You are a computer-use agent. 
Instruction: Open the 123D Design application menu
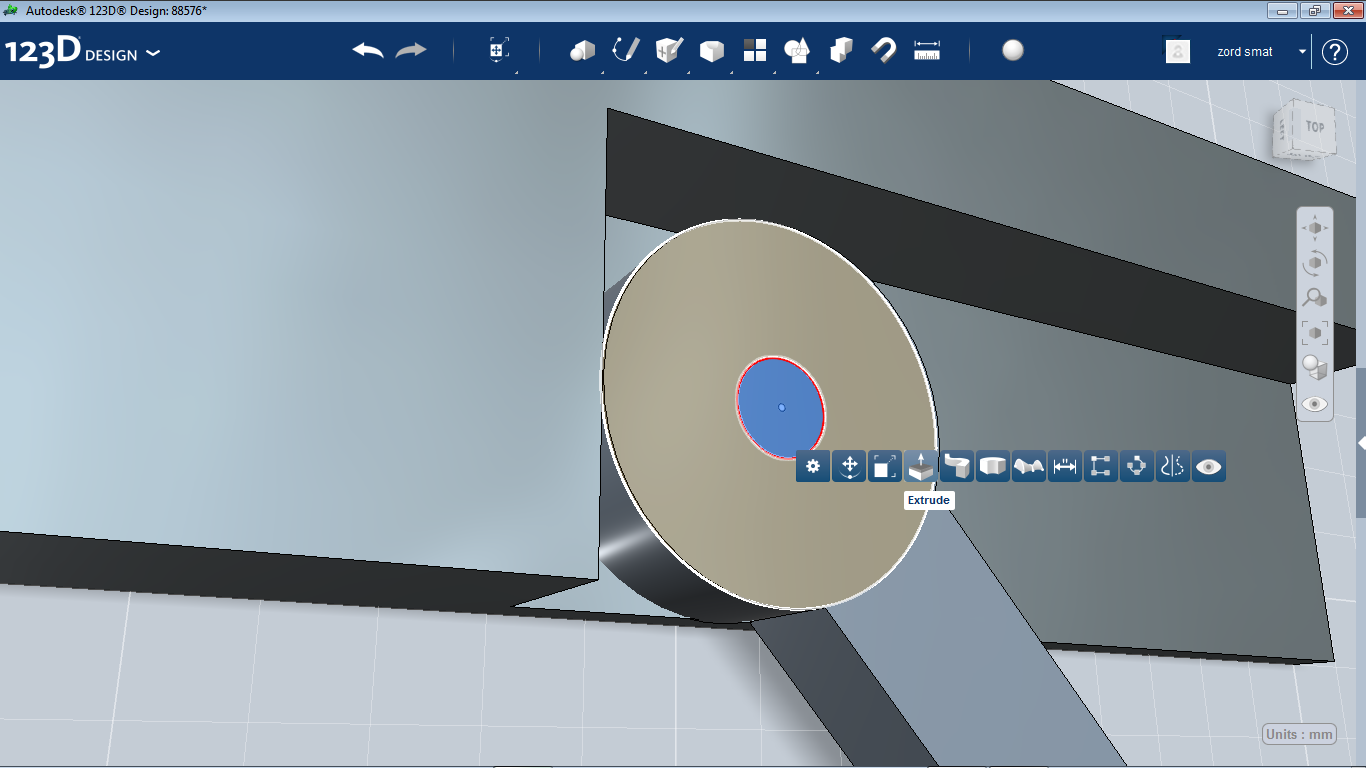pos(82,52)
